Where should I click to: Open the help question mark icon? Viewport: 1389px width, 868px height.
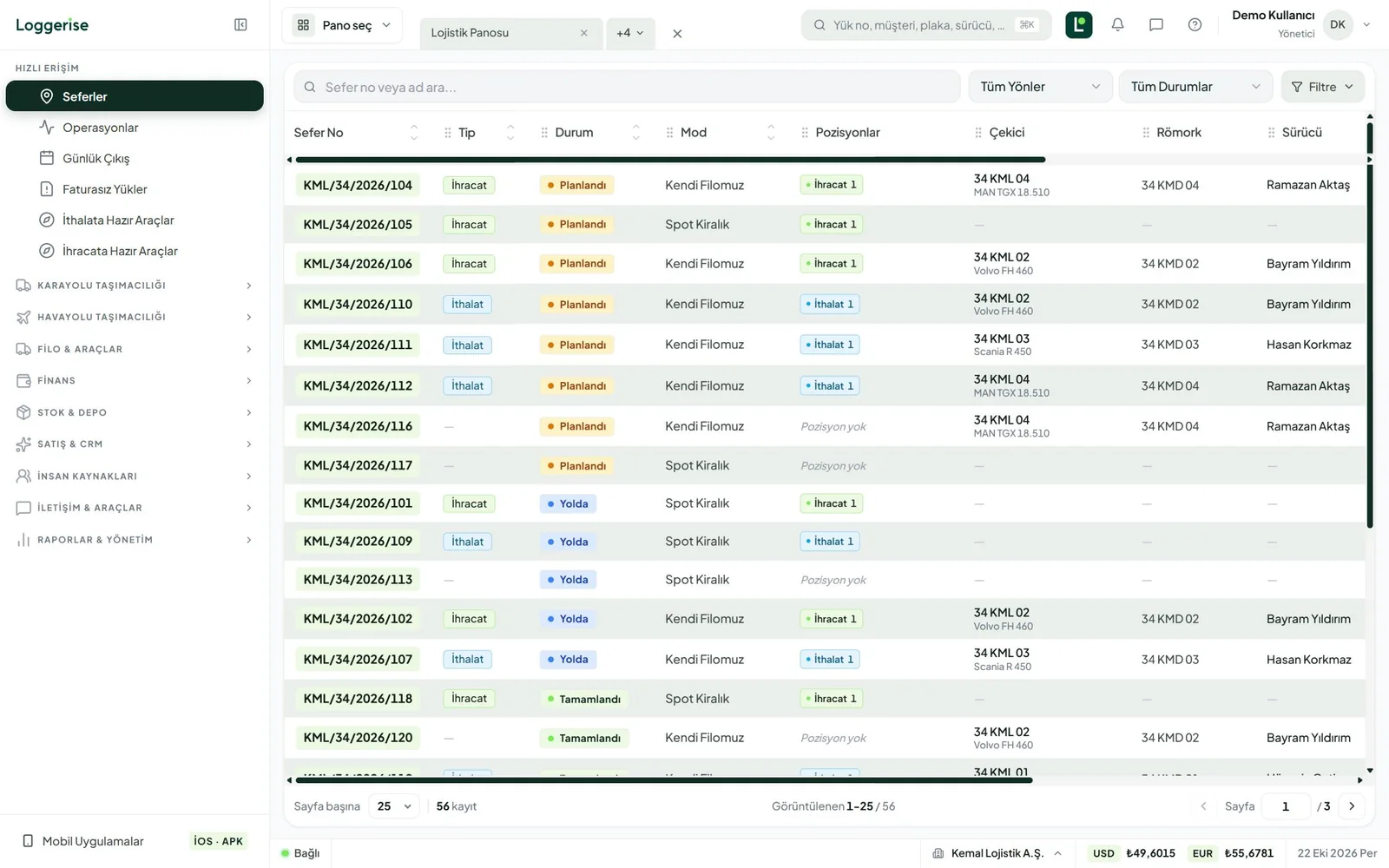[1195, 25]
